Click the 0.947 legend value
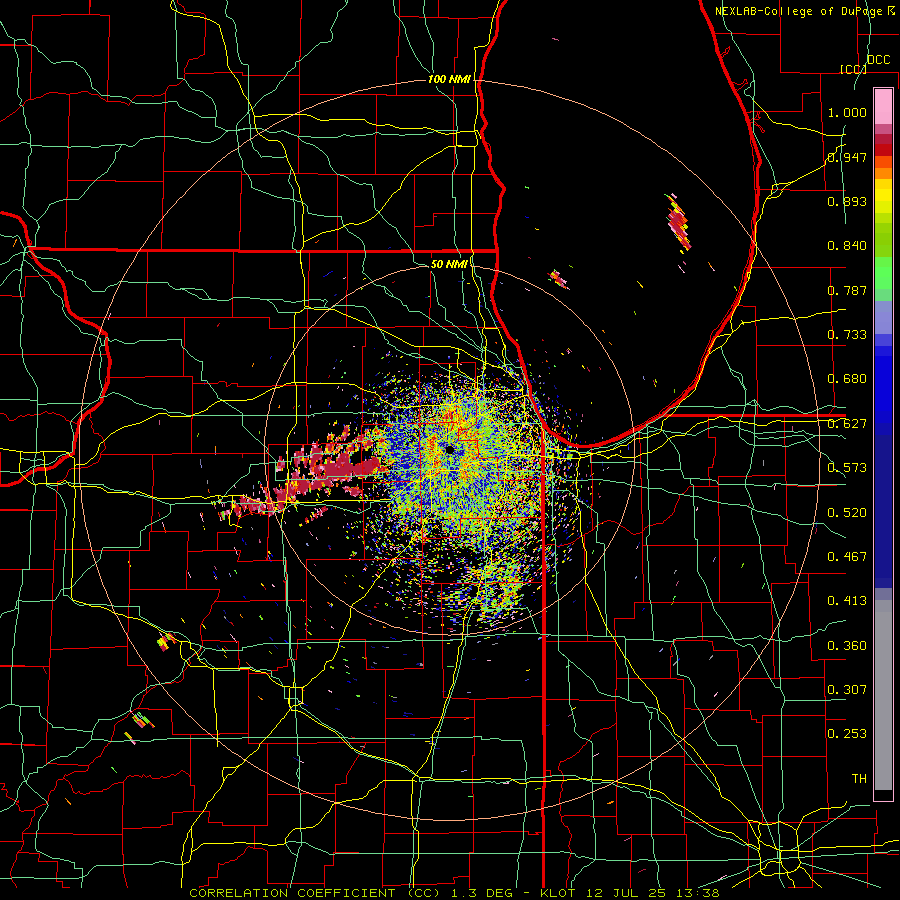900x900 pixels. point(847,157)
